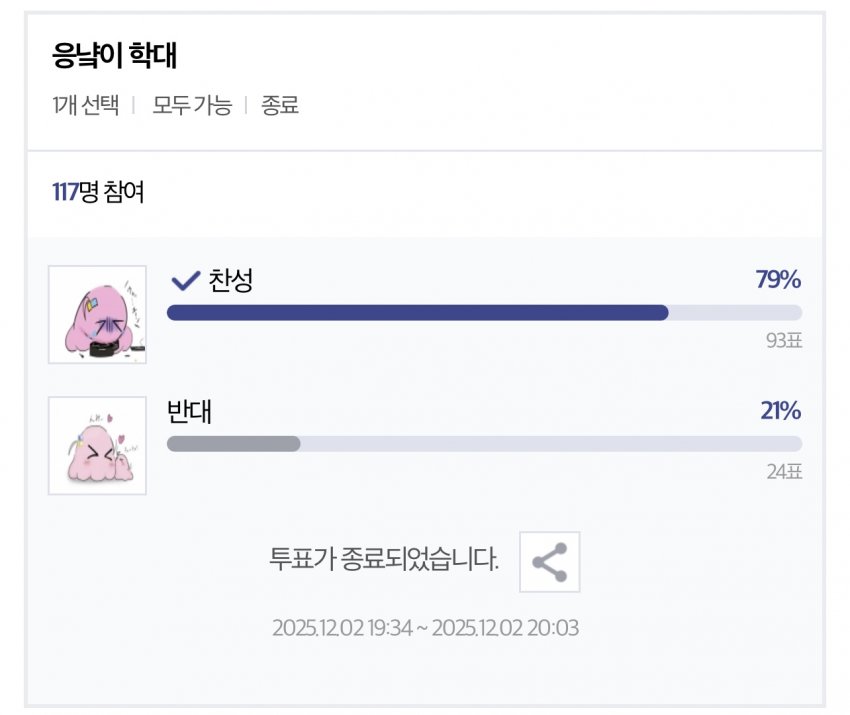Click the poll start time 19:34
Viewport: 850px width, 715px height.
(x=386, y=628)
